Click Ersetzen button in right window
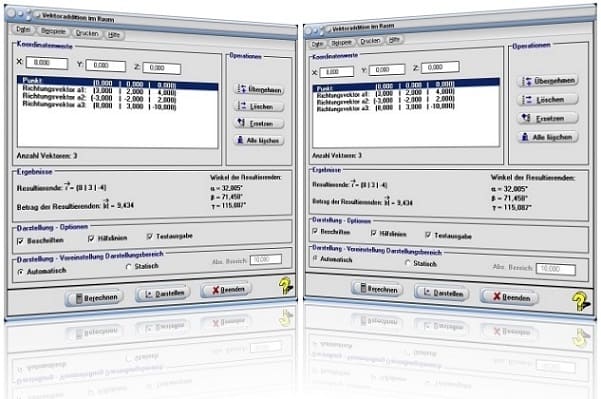Viewport: 601px width, 399px height. (x=548, y=118)
